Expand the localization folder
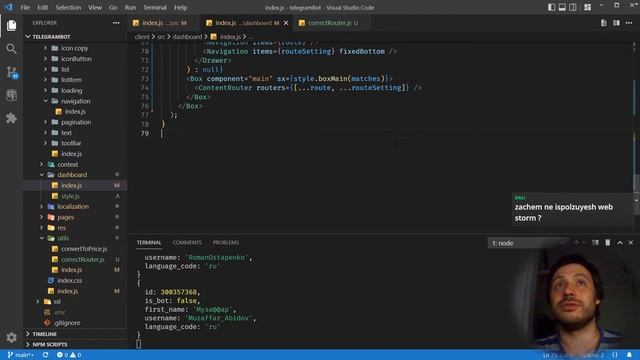This screenshot has height=360, width=640. 76,207
